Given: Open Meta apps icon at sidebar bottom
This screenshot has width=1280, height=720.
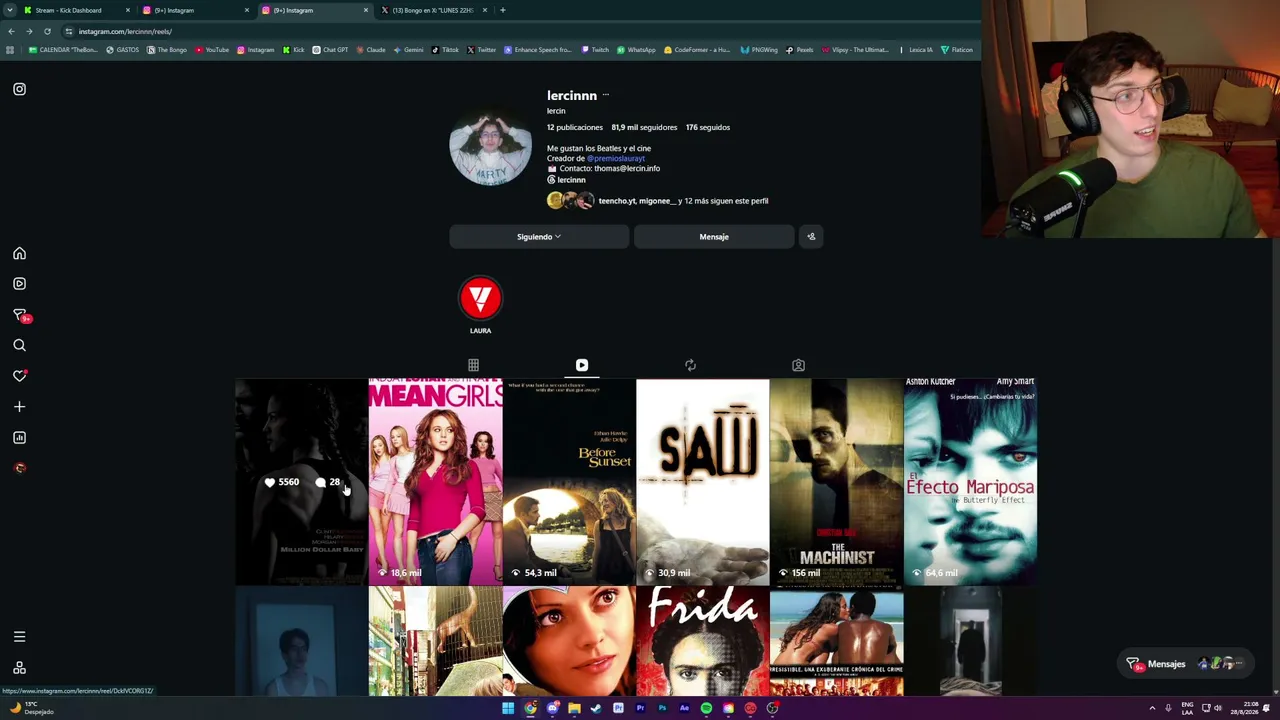Looking at the screenshot, I should (x=19, y=668).
